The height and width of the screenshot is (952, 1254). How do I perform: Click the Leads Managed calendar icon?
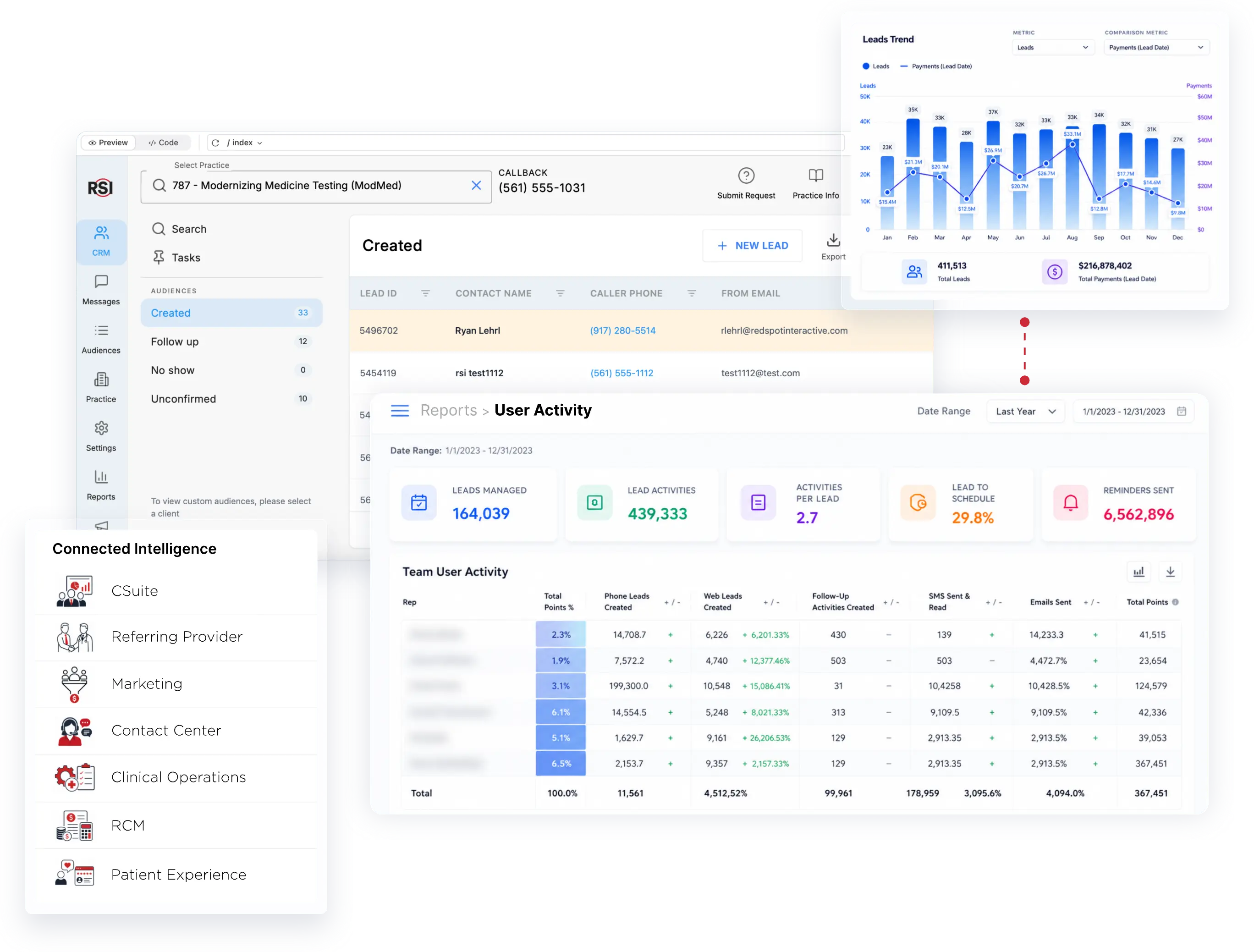pyautogui.click(x=419, y=503)
